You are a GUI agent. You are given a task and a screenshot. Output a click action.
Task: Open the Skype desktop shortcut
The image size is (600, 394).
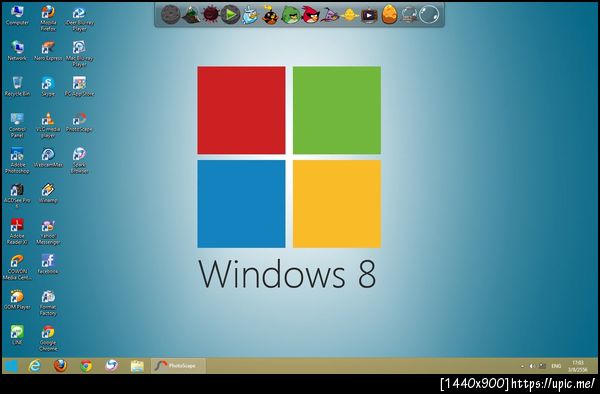point(48,86)
